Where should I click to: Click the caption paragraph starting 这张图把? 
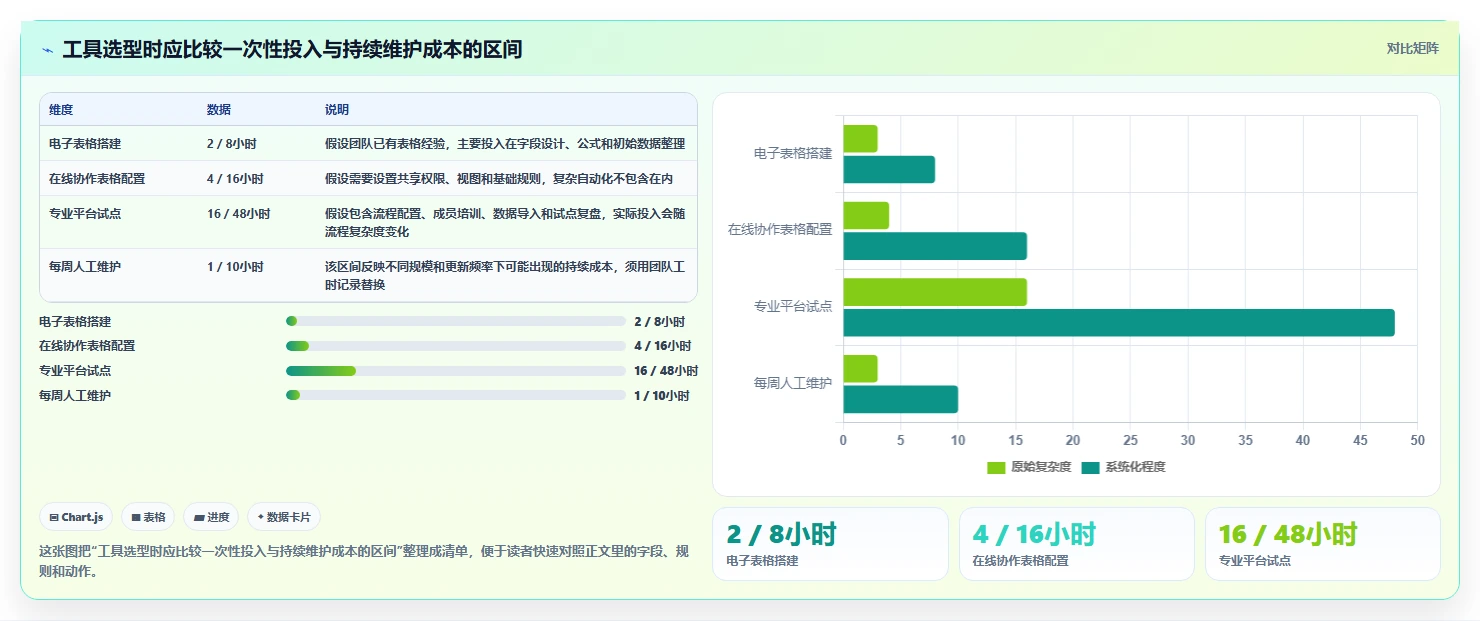(x=364, y=561)
